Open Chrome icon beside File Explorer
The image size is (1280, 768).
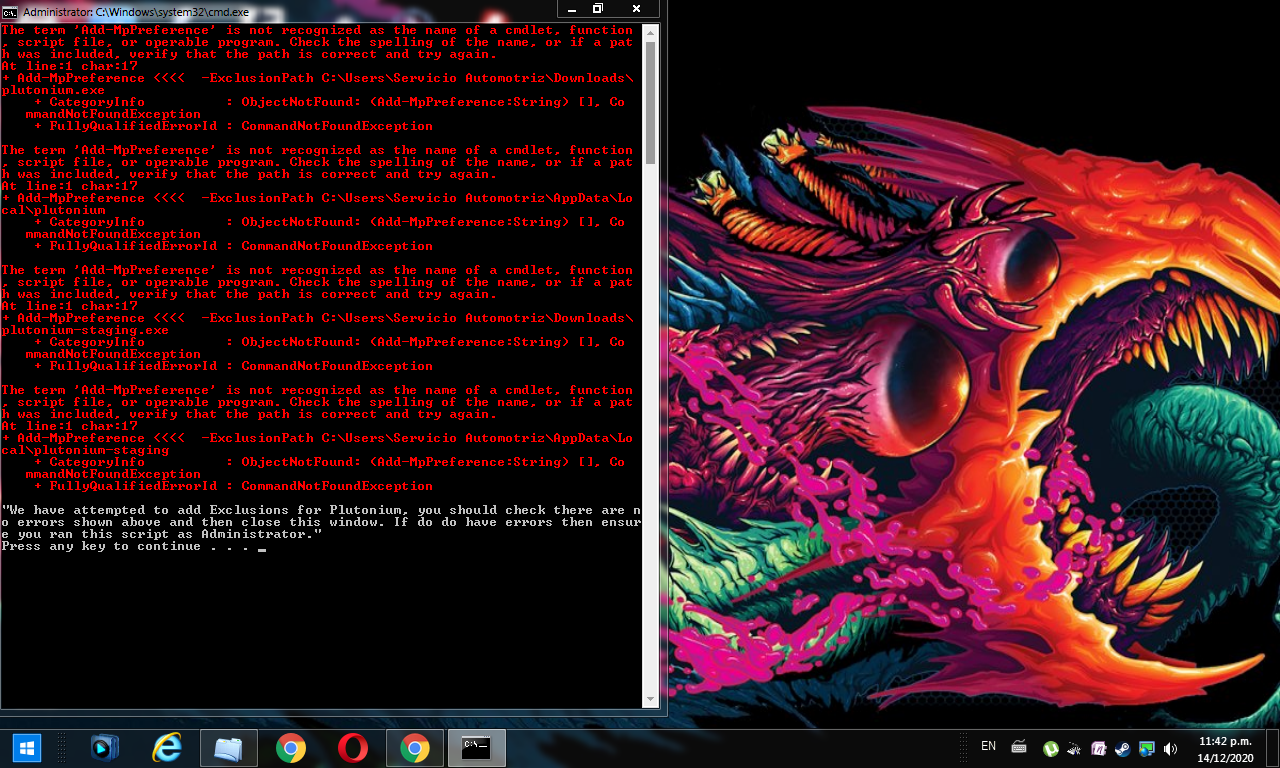[x=291, y=748]
